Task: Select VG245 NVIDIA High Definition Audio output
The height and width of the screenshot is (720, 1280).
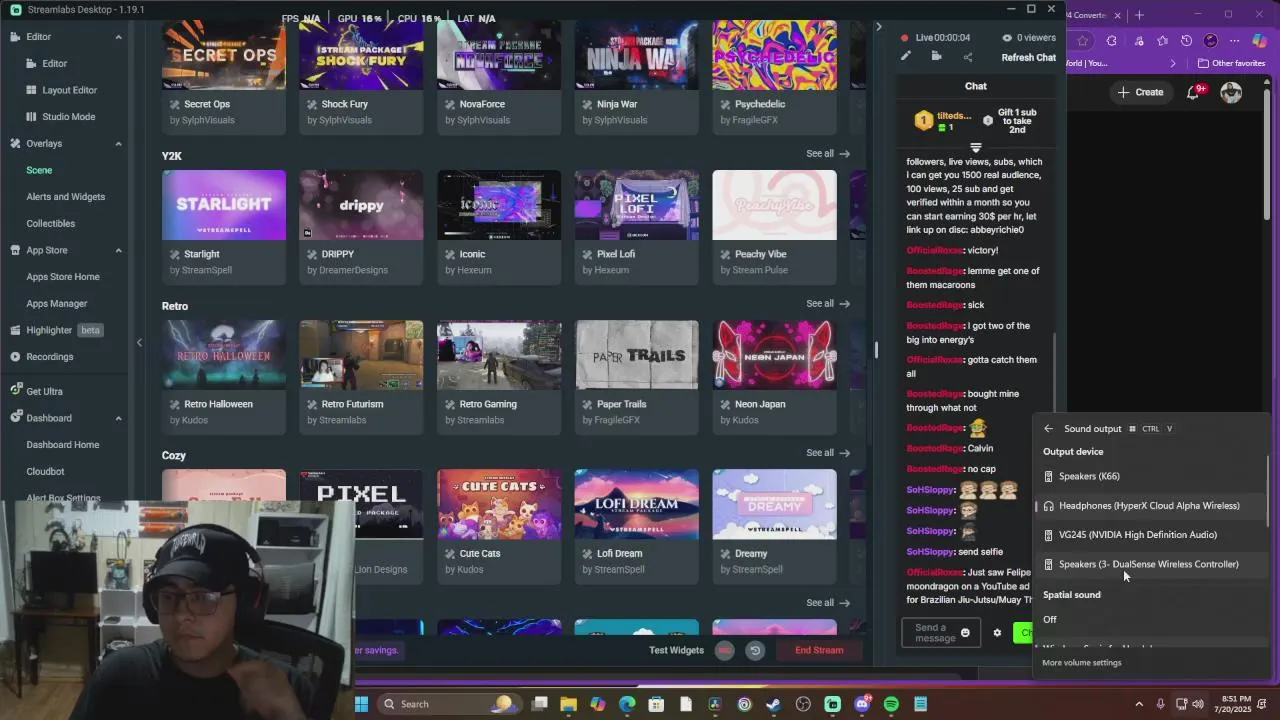Action: point(1151,535)
